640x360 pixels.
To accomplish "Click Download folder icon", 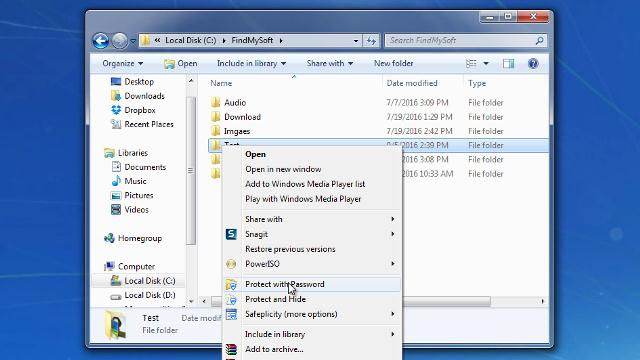I will click(x=216, y=116).
